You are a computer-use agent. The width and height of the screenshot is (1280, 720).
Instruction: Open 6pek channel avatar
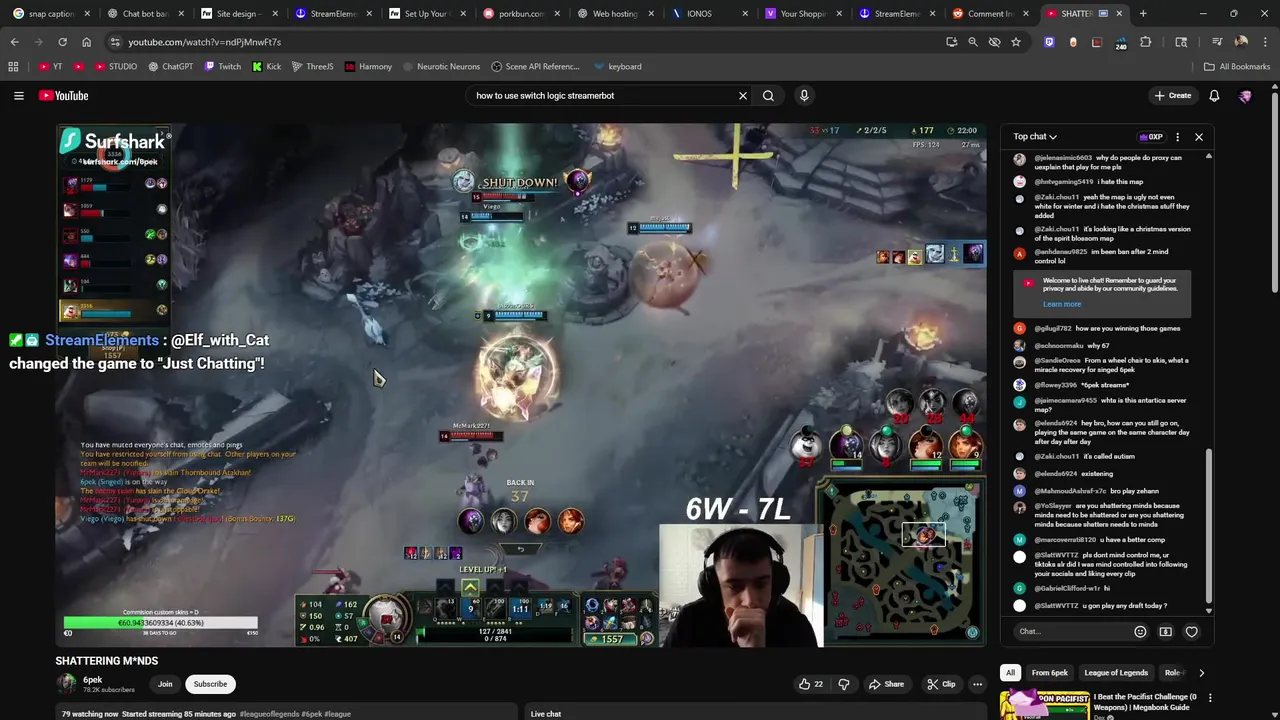[66, 684]
